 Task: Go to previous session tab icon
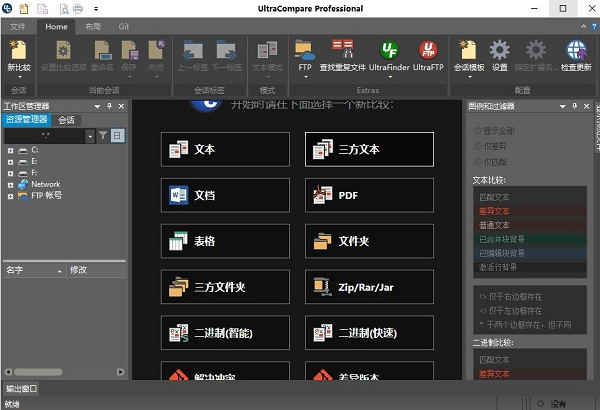click(x=193, y=51)
